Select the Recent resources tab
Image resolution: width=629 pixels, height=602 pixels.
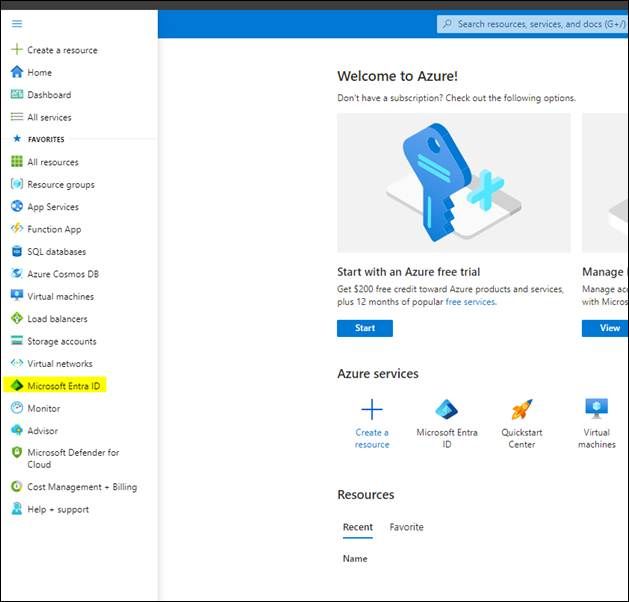(x=357, y=527)
